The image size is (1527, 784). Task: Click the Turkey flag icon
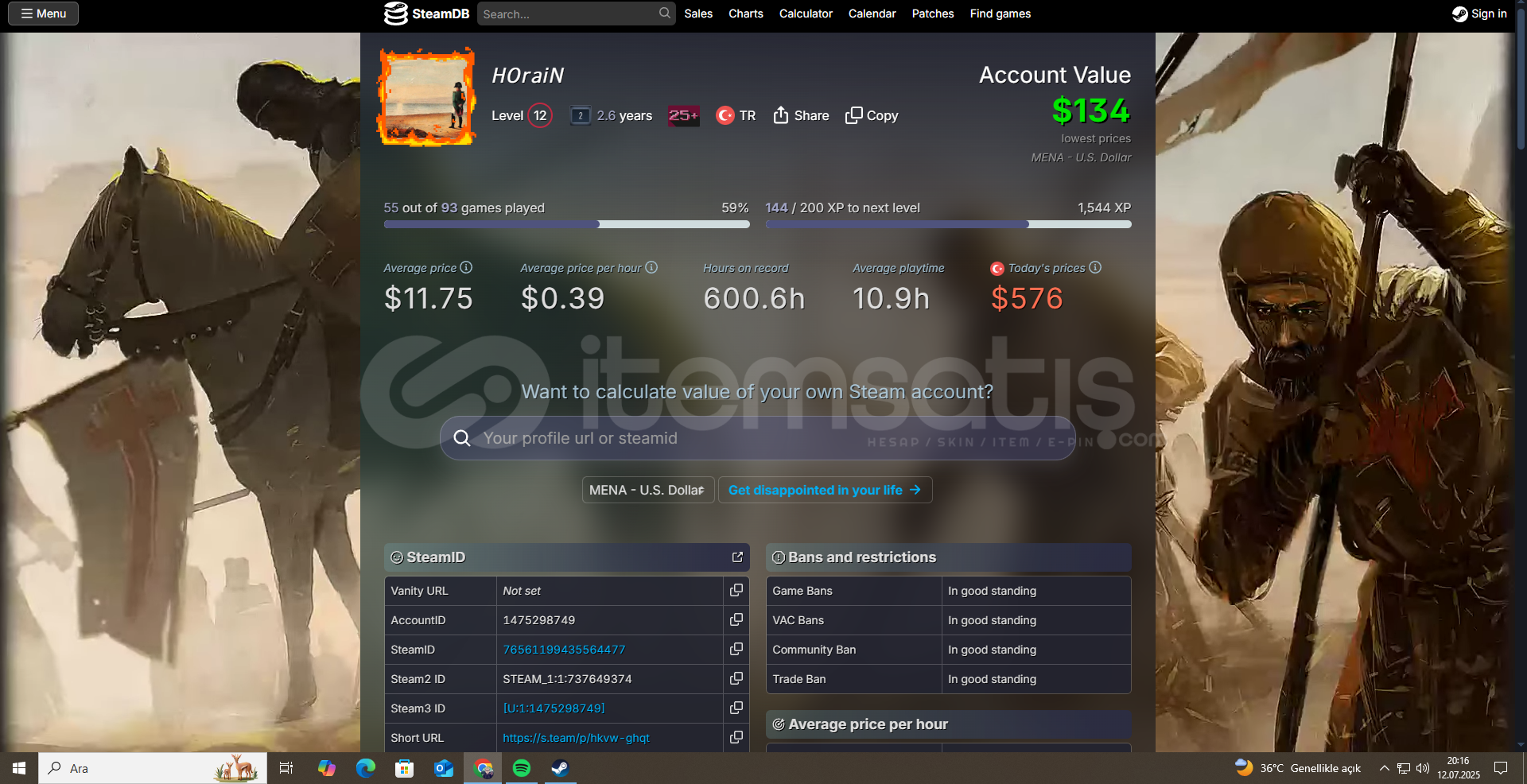[725, 115]
